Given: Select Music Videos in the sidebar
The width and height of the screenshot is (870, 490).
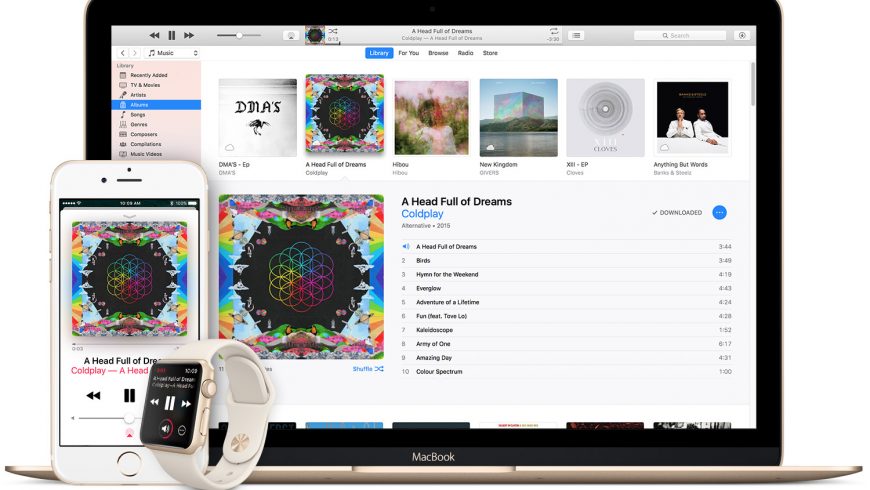Looking at the screenshot, I should [156, 154].
